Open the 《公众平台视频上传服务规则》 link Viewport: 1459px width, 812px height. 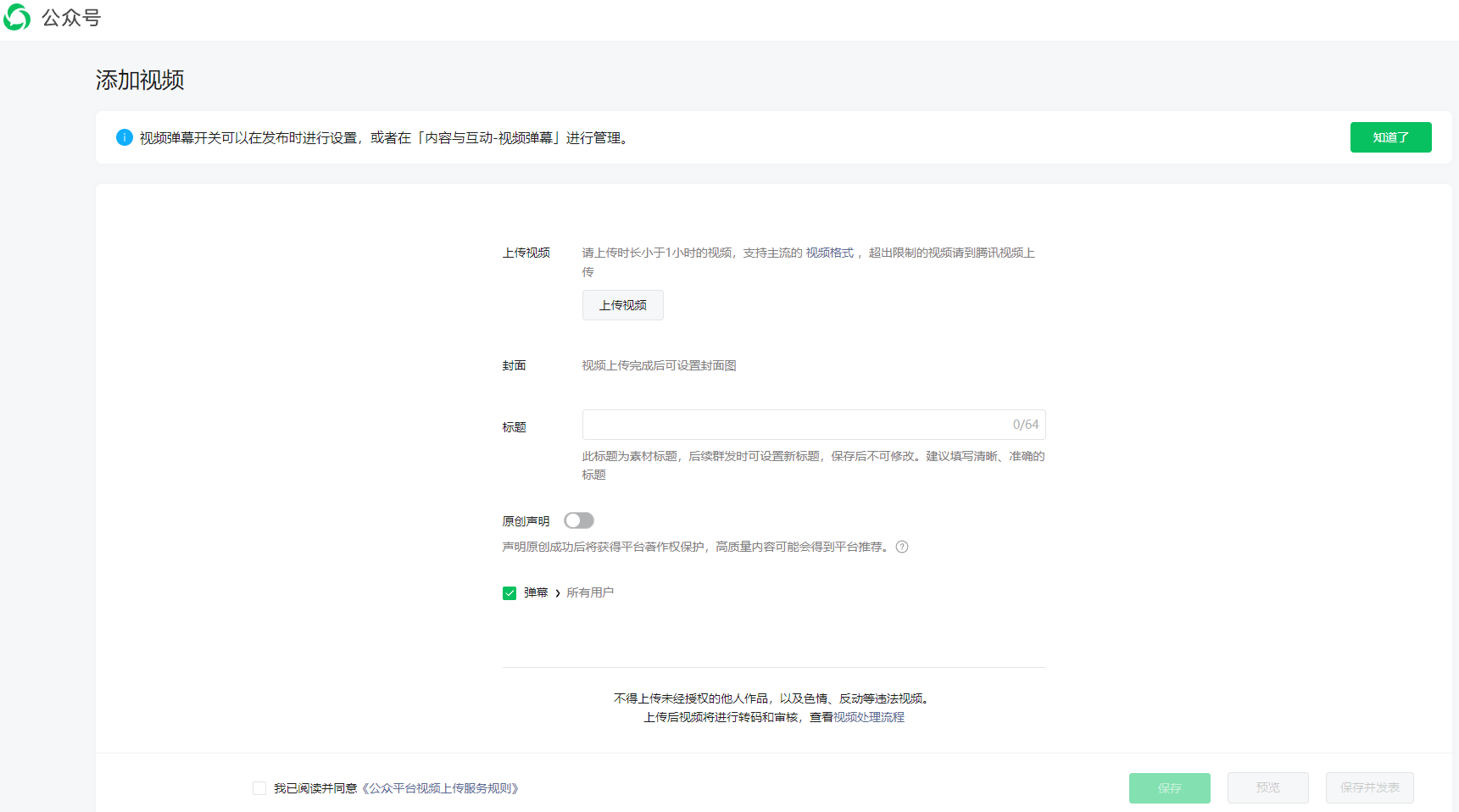440,788
